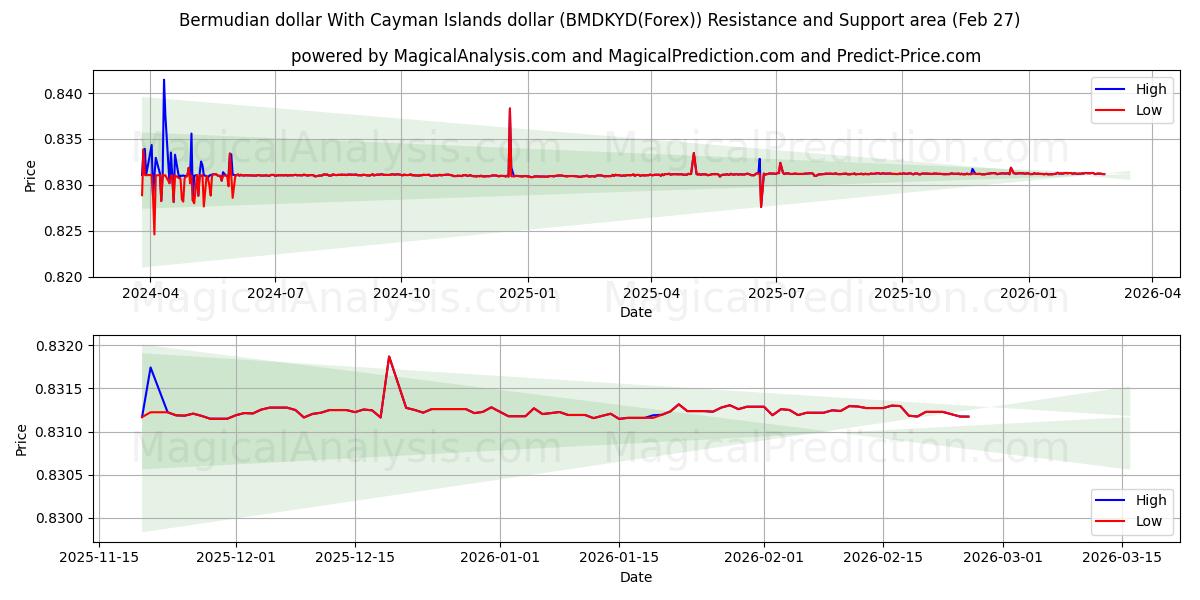Click 'Low' in the top chart legend

1149,110
